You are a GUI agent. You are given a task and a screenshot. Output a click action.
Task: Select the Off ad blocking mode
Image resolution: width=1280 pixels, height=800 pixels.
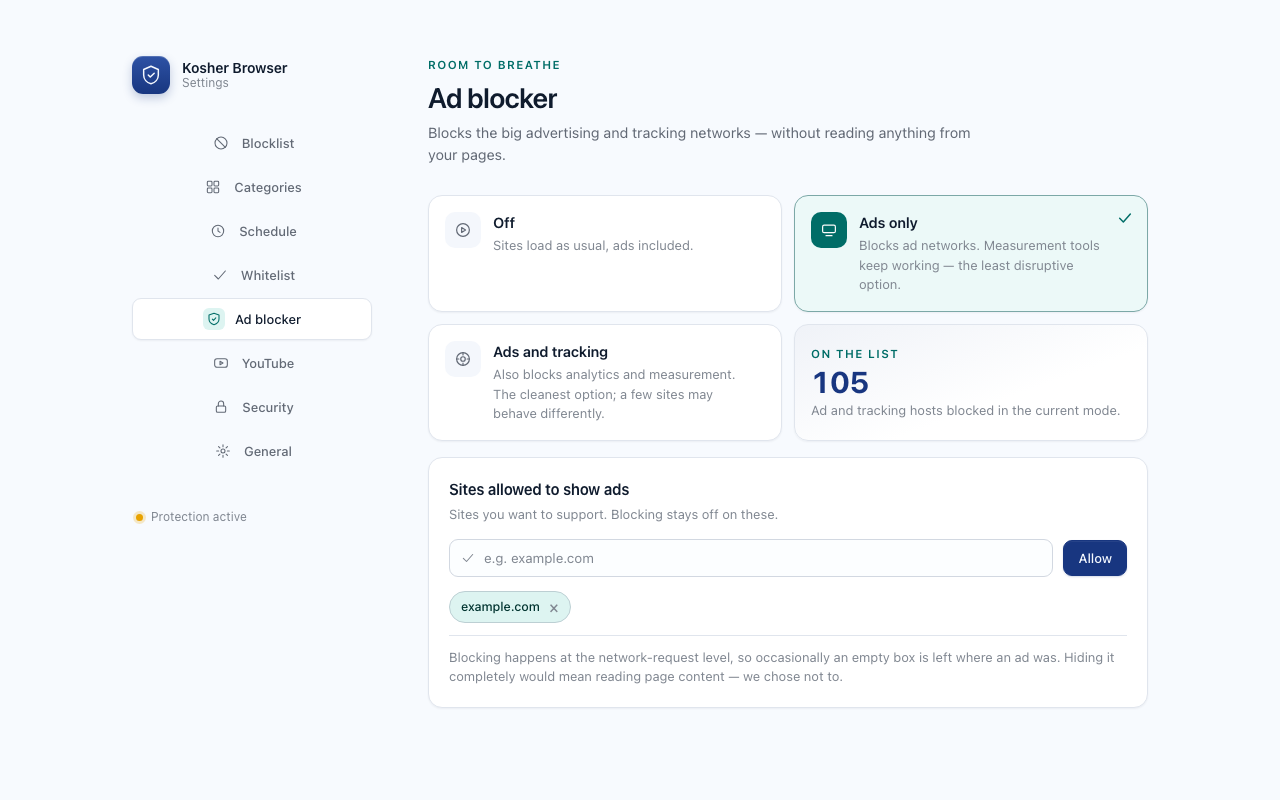pos(605,254)
